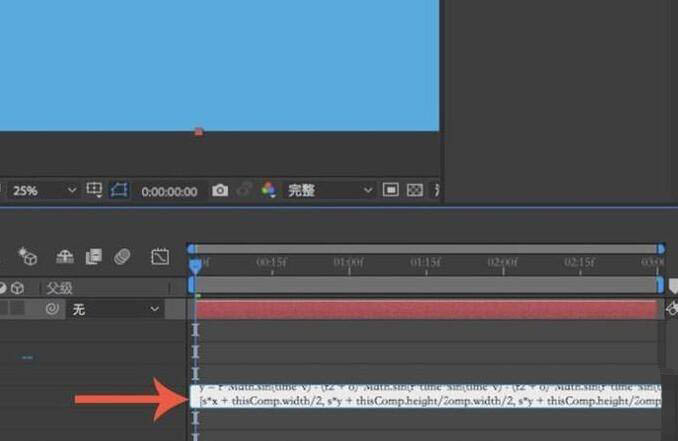Show the last snapshot icon
The height and width of the screenshot is (441, 678).
click(x=244, y=189)
